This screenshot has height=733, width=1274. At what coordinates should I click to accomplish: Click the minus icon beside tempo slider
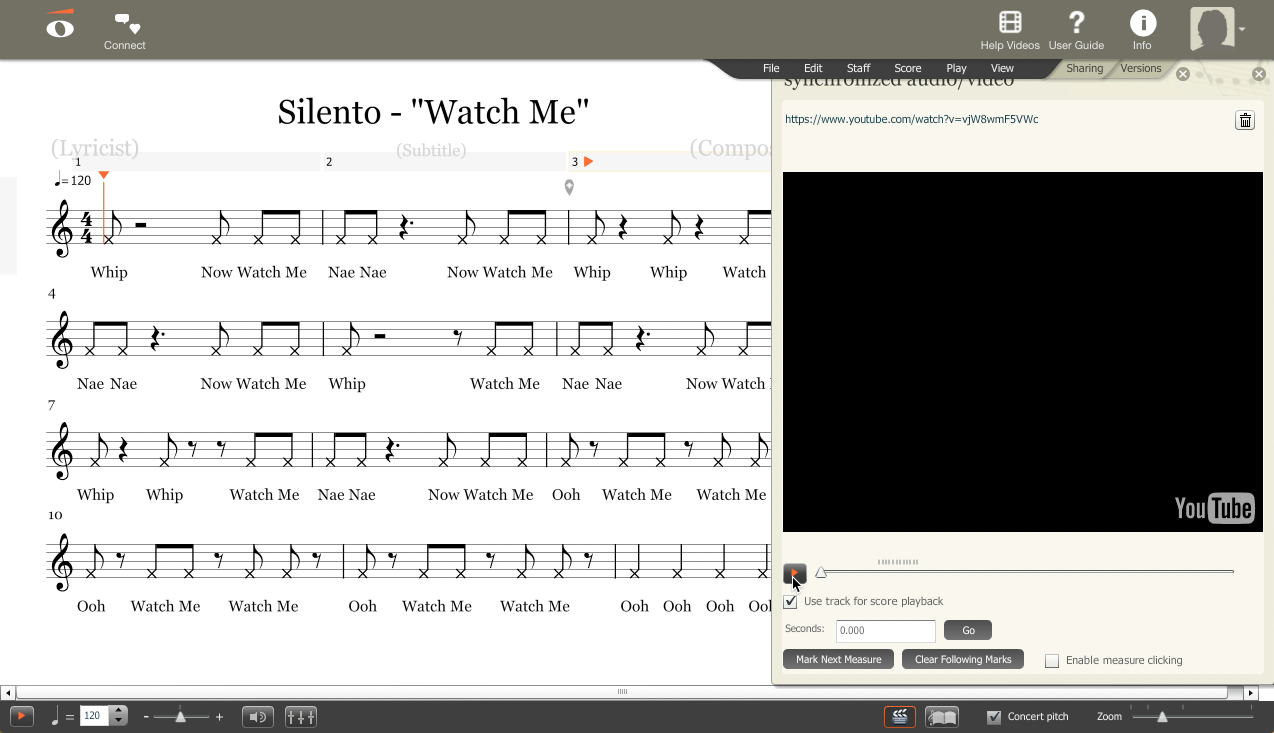pyautogui.click(x=146, y=717)
